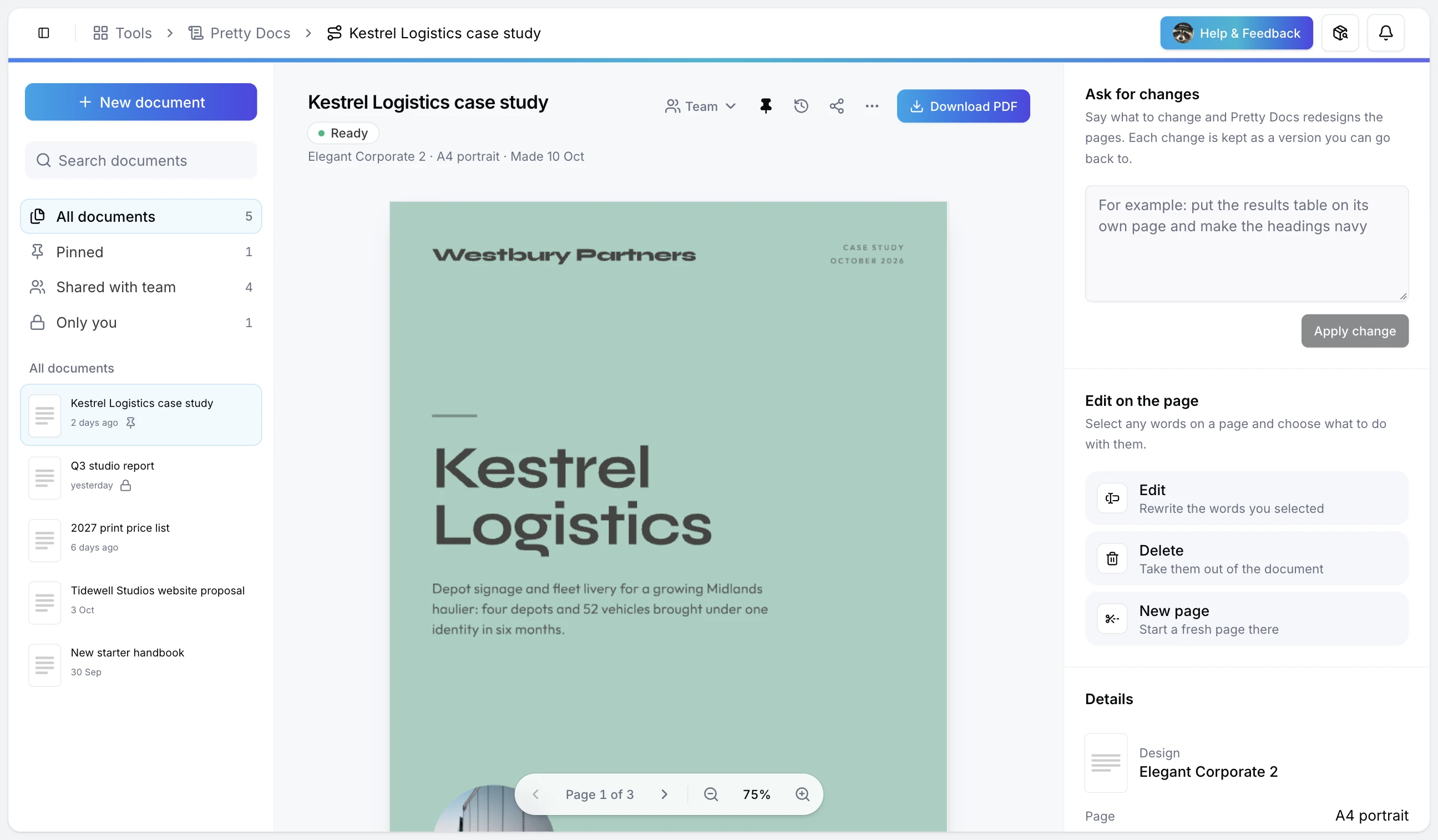Zoom in the document preview
Image resolution: width=1438 pixels, height=840 pixels.
point(802,795)
